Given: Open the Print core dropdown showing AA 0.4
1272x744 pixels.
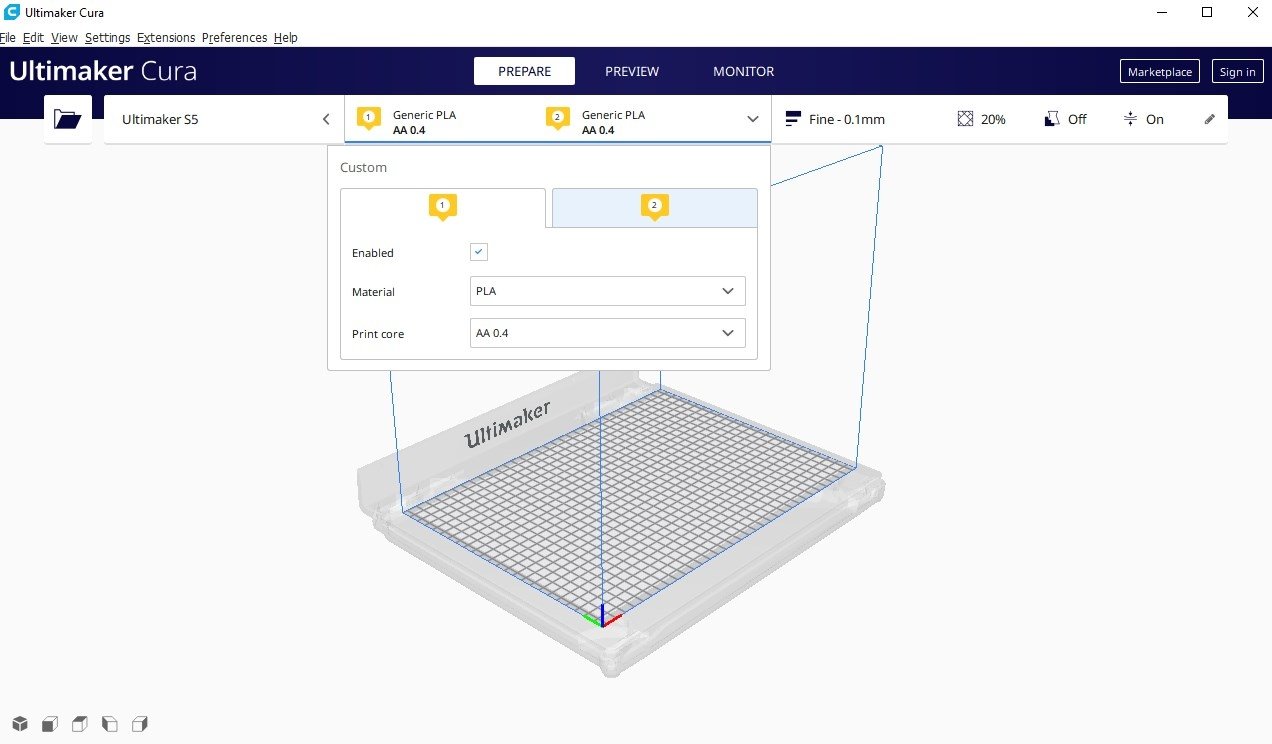Looking at the screenshot, I should tap(607, 333).
